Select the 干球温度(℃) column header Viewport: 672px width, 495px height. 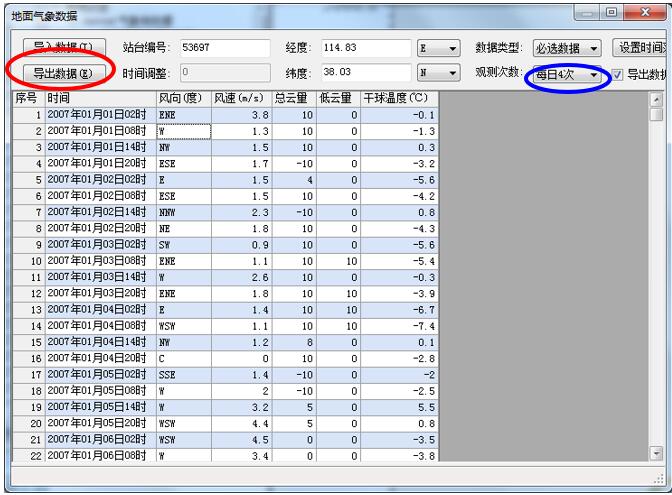pyautogui.click(x=397, y=99)
